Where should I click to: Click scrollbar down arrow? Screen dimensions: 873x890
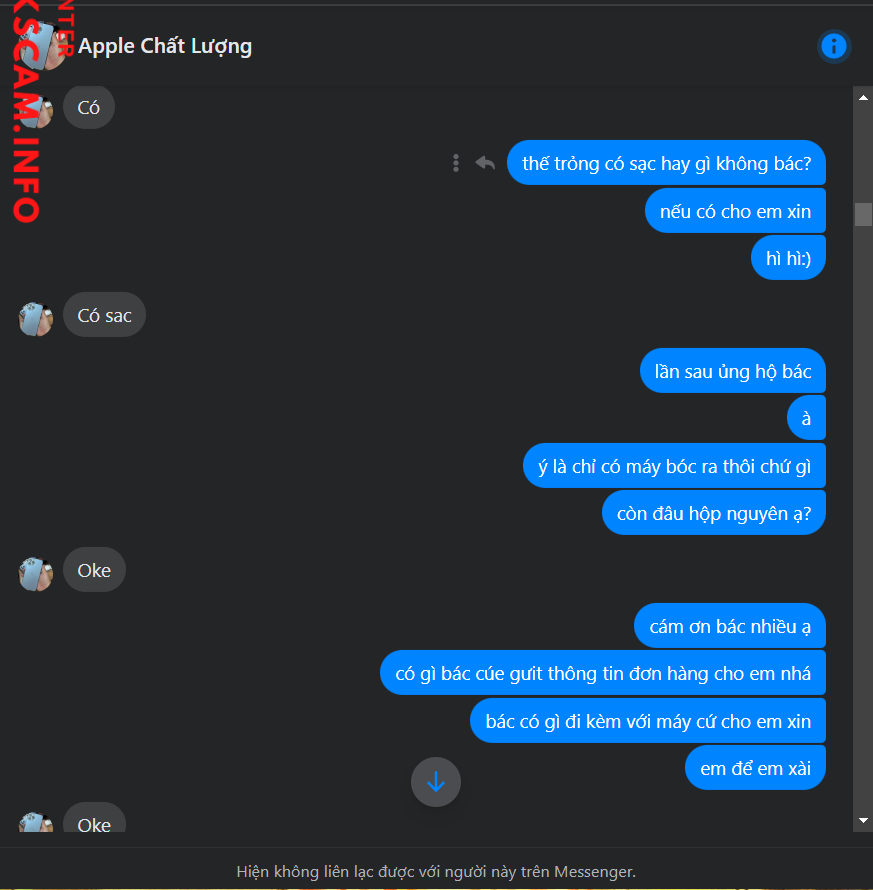tap(863, 820)
